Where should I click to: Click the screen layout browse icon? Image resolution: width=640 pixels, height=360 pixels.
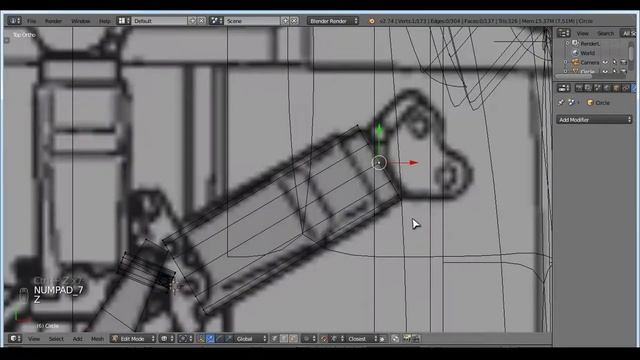pyautogui.click(x=124, y=20)
